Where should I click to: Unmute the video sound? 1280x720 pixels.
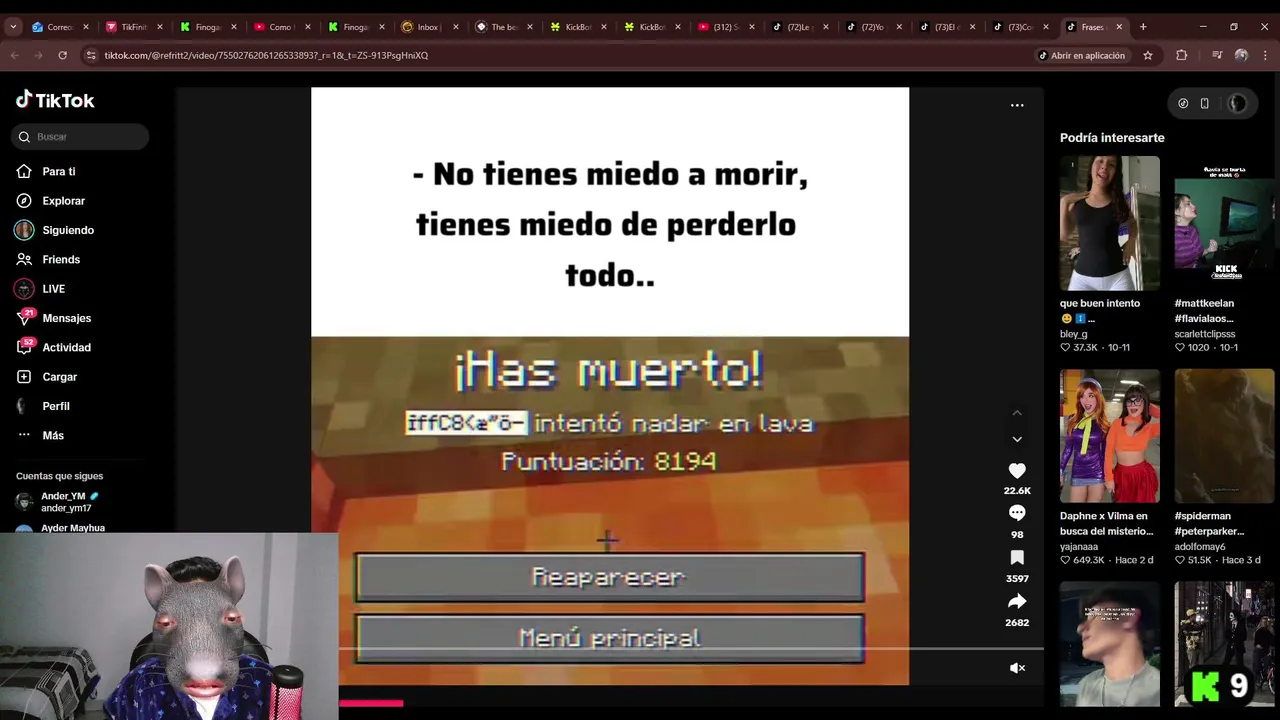(1017, 668)
